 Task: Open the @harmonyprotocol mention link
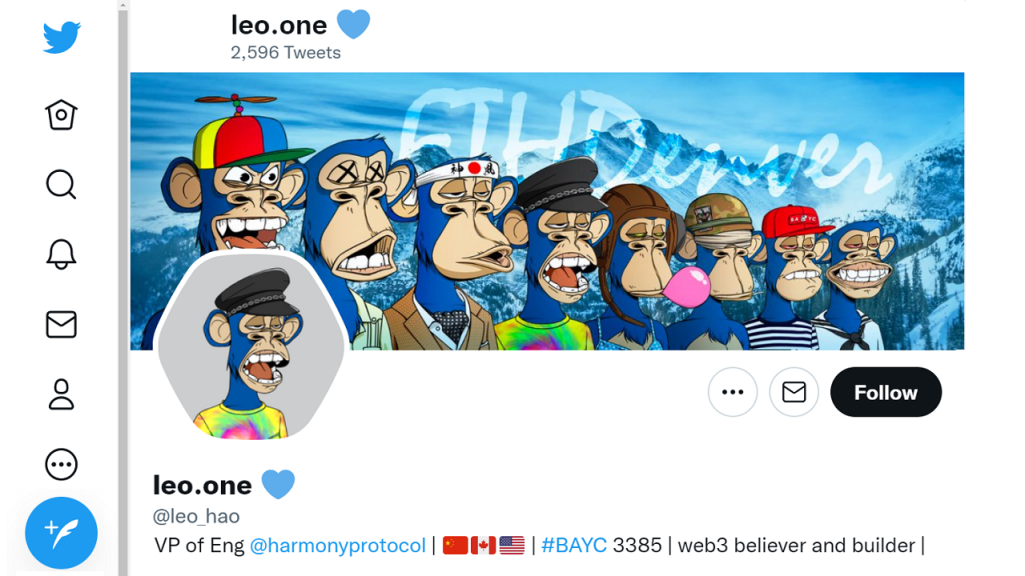(337, 545)
